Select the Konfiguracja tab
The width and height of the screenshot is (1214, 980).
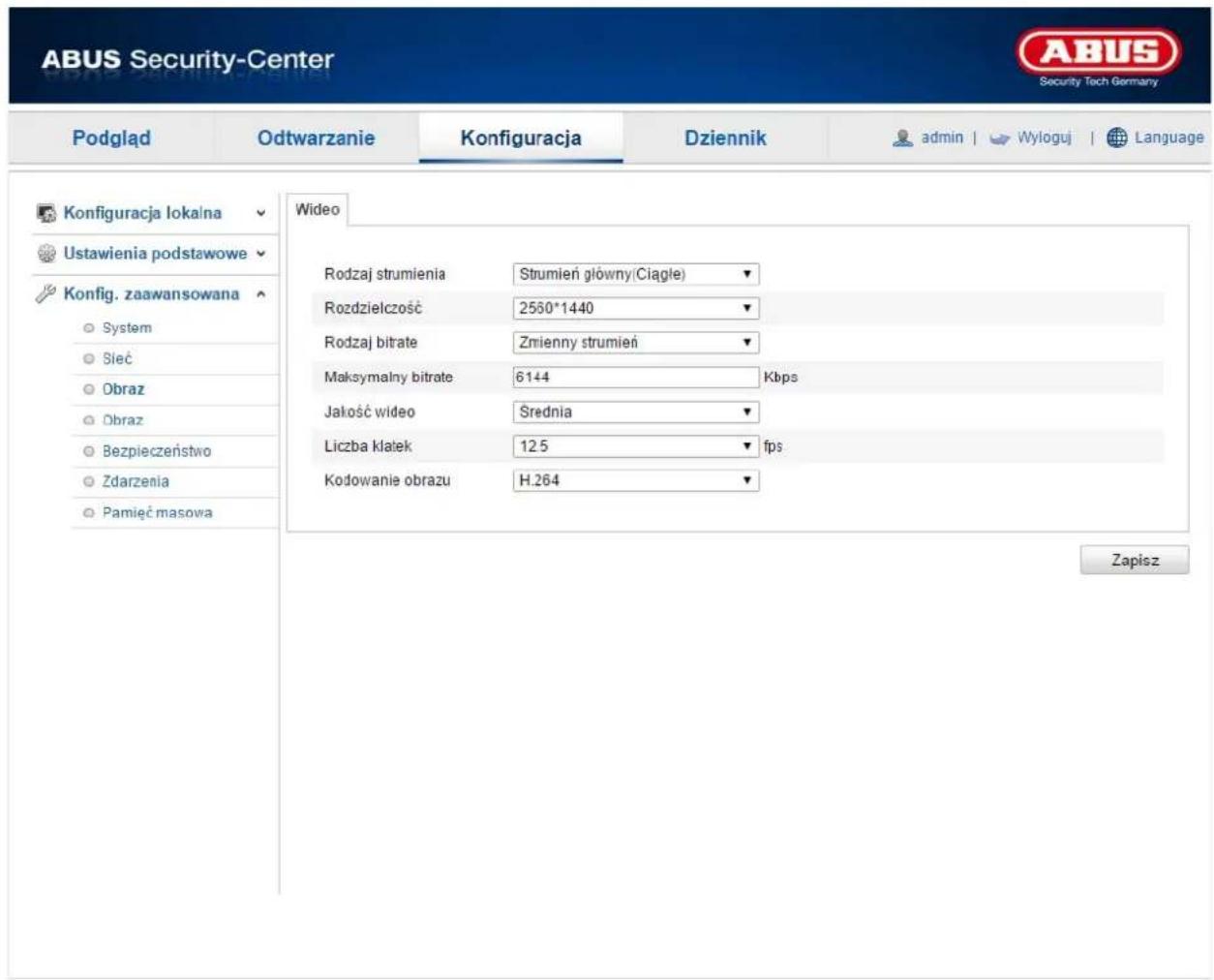(x=521, y=138)
